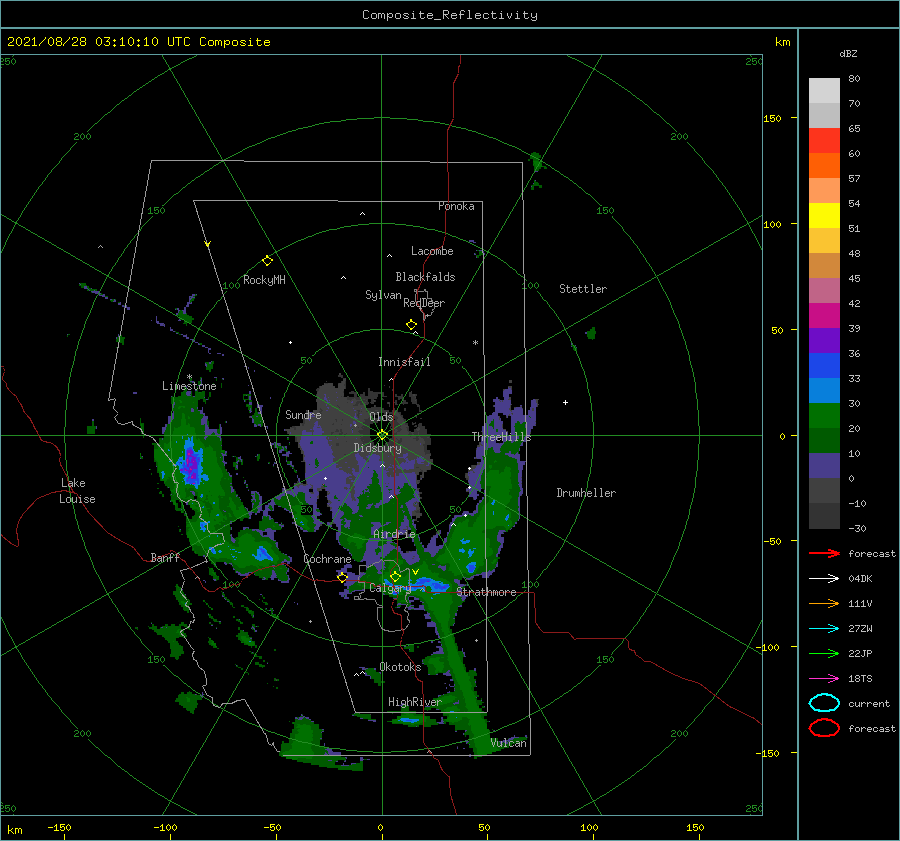The width and height of the screenshot is (900, 841).
Task: Click the red forecast ellipse legend icon
Action: pos(824,728)
